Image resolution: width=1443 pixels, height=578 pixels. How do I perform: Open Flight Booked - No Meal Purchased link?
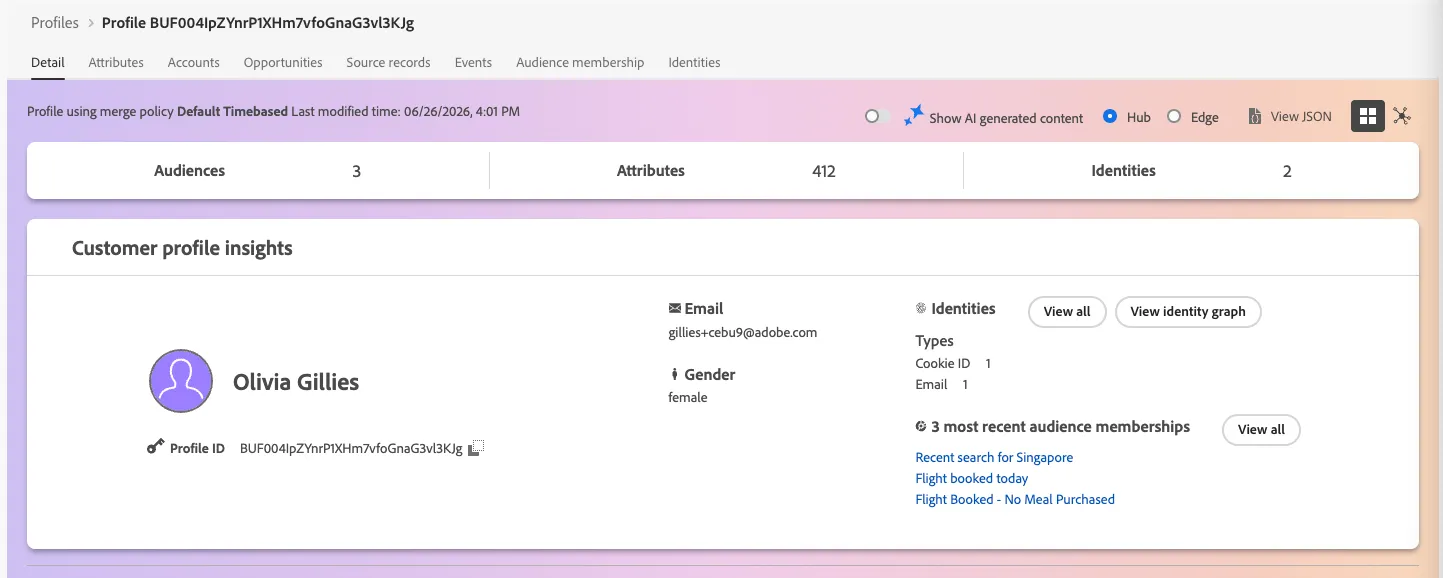click(x=1015, y=499)
